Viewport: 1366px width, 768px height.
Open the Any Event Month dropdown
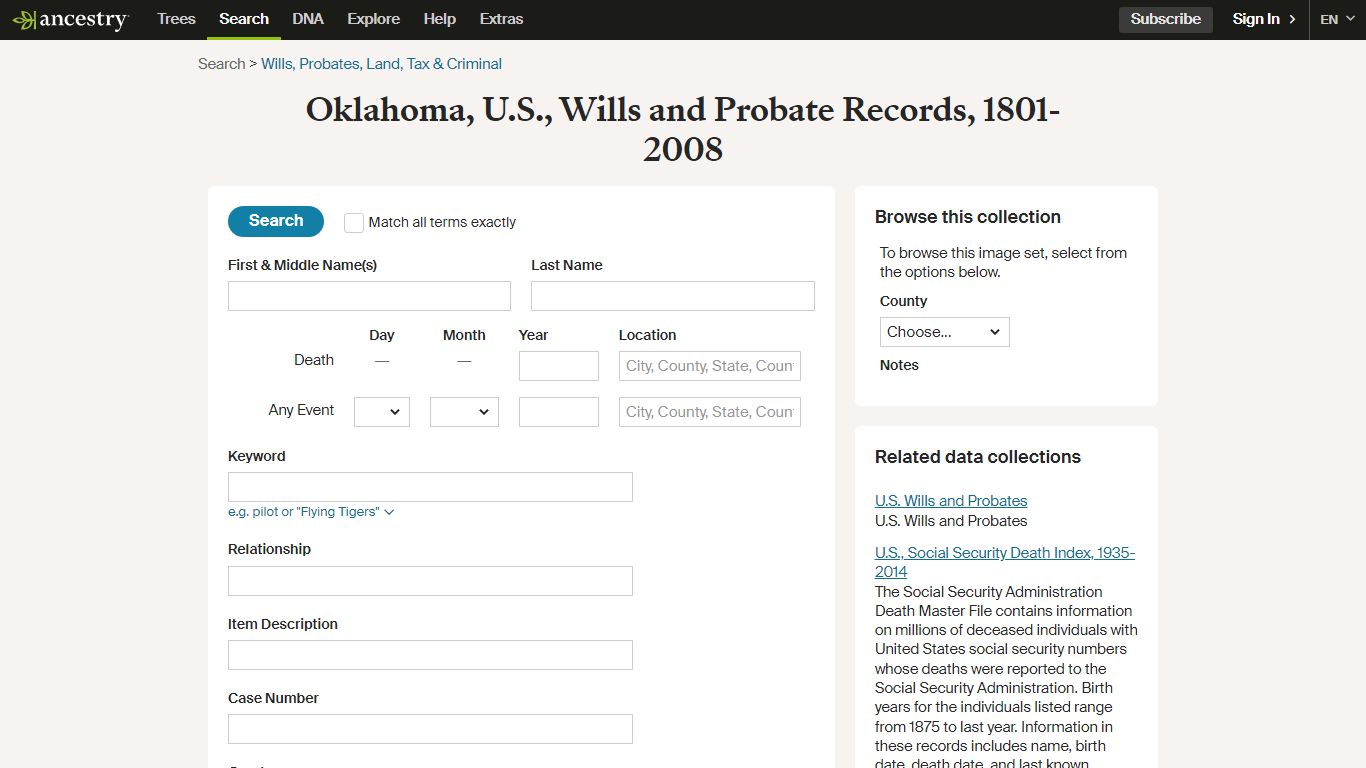[x=464, y=412]
